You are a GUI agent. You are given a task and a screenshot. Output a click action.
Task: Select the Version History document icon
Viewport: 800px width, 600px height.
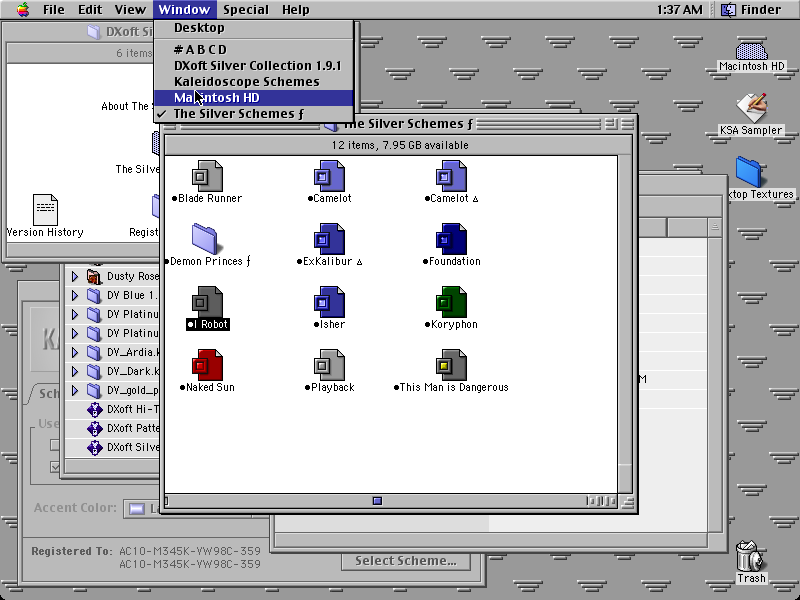pos(45,210)
